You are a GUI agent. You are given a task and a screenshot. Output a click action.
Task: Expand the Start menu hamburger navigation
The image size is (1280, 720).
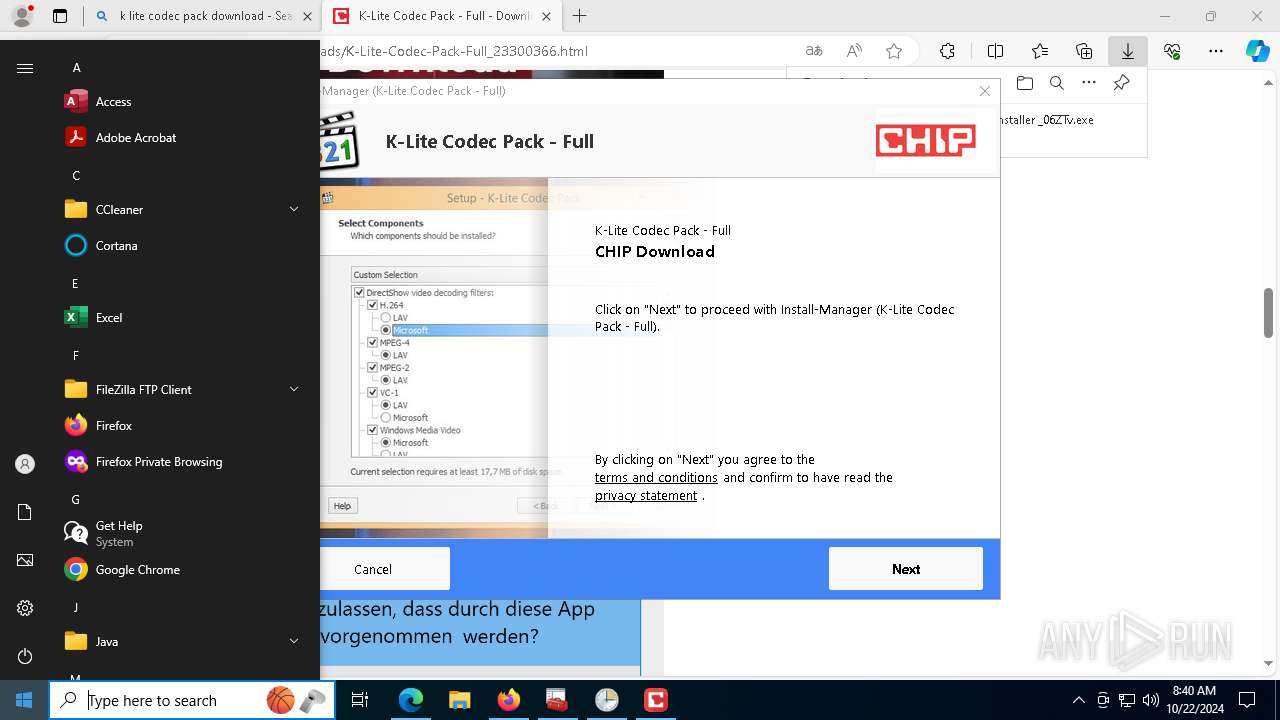(25, 68)
